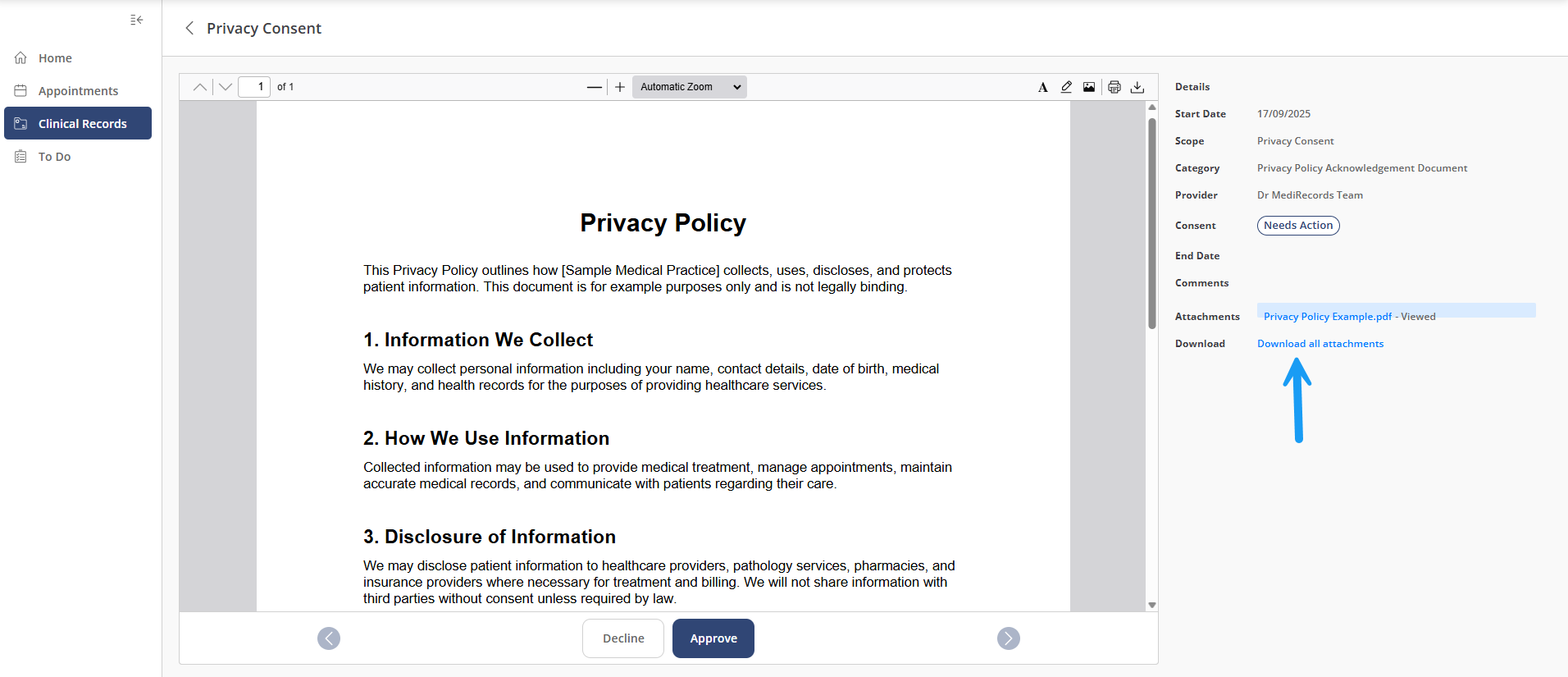Open Privacy Policy Example.pdf attachment
Viewport: 1568px width, 677px height.
point(1327,317)
